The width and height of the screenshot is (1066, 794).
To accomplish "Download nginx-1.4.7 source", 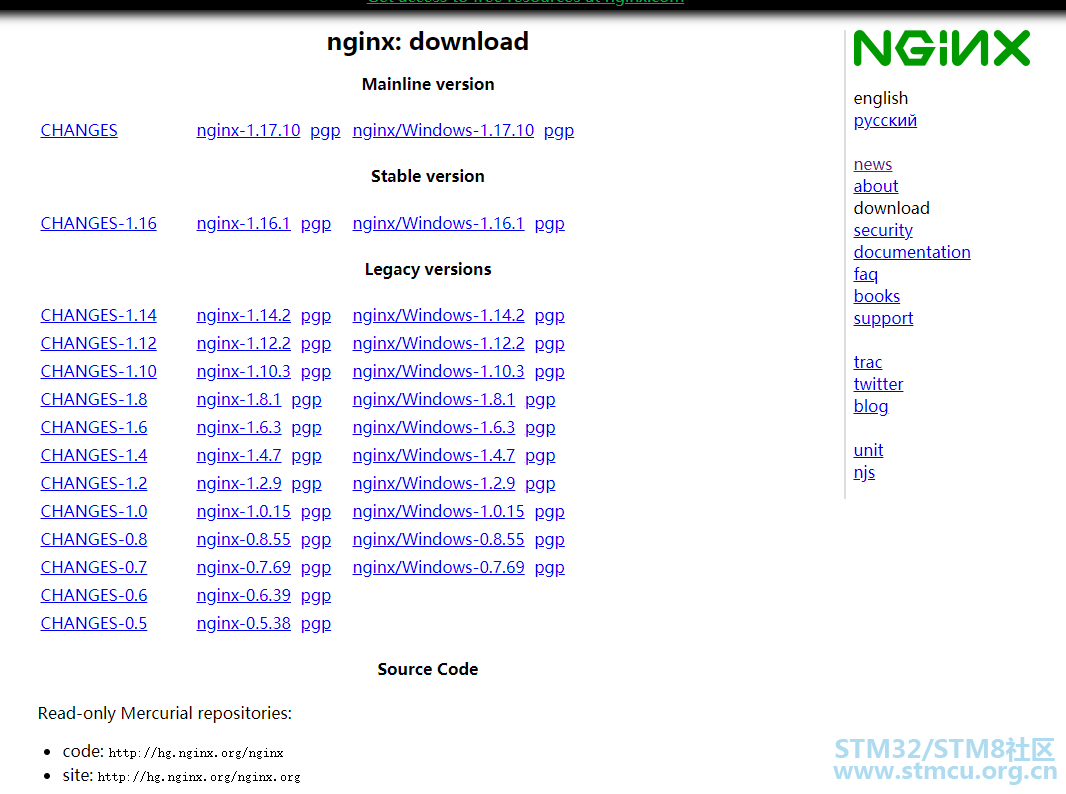I will click(x=239, y=455).
